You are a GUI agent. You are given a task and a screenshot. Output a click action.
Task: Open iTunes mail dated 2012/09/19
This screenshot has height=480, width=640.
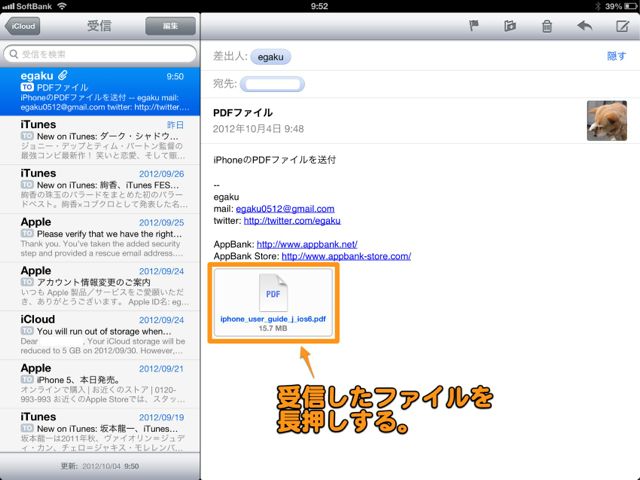(x=100, y=430)
